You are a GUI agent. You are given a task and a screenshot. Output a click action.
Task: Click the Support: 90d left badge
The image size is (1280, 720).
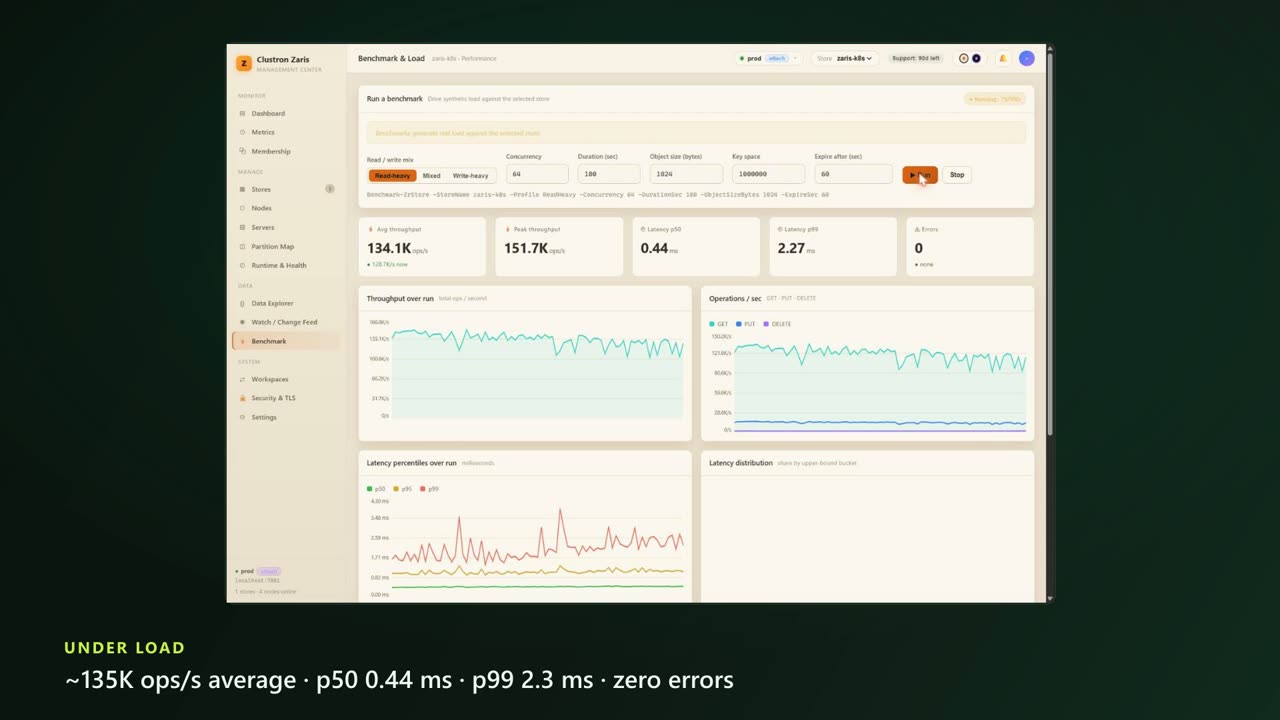916,58
